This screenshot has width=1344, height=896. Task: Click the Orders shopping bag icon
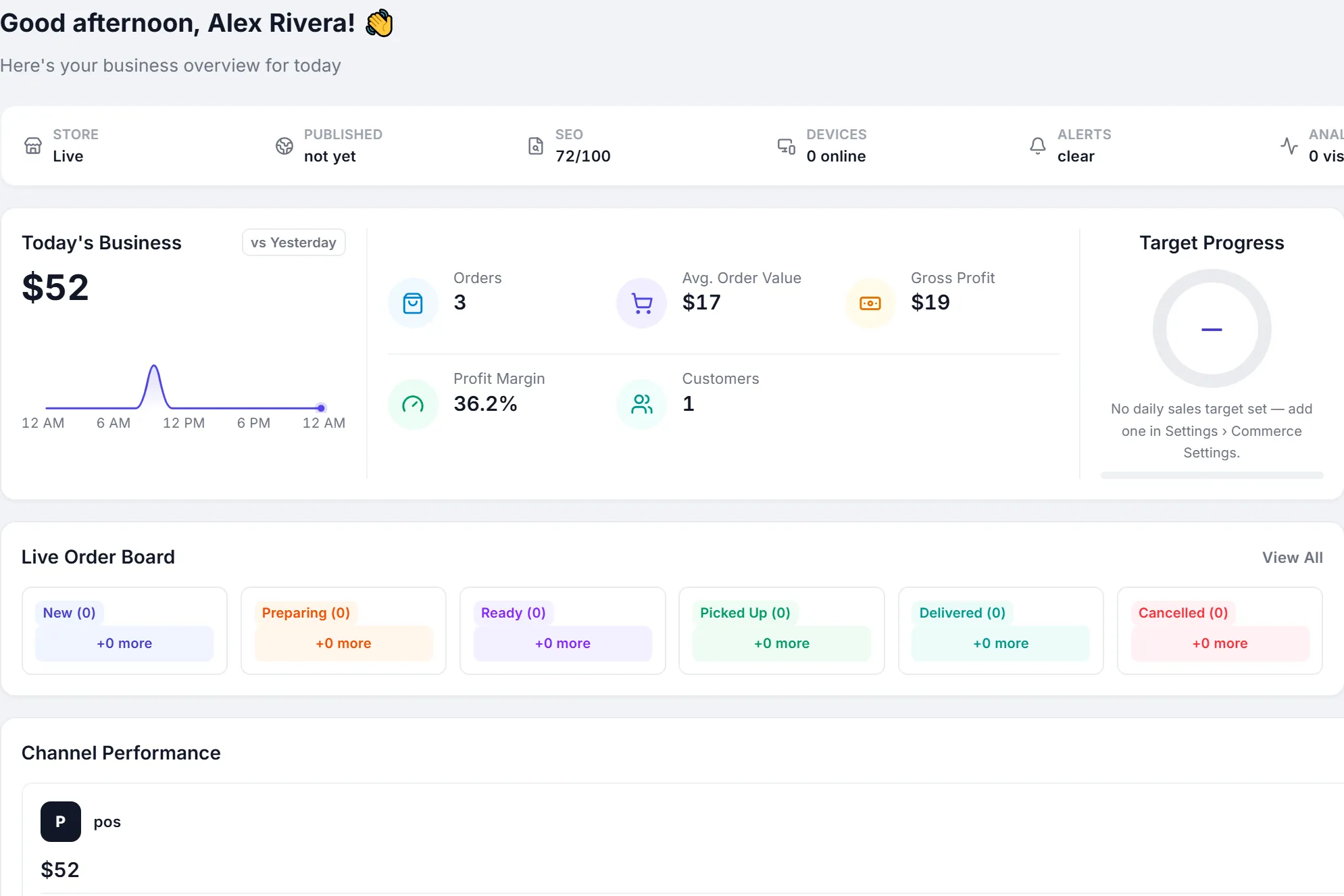pyautogui.click(x=413, y=303)
